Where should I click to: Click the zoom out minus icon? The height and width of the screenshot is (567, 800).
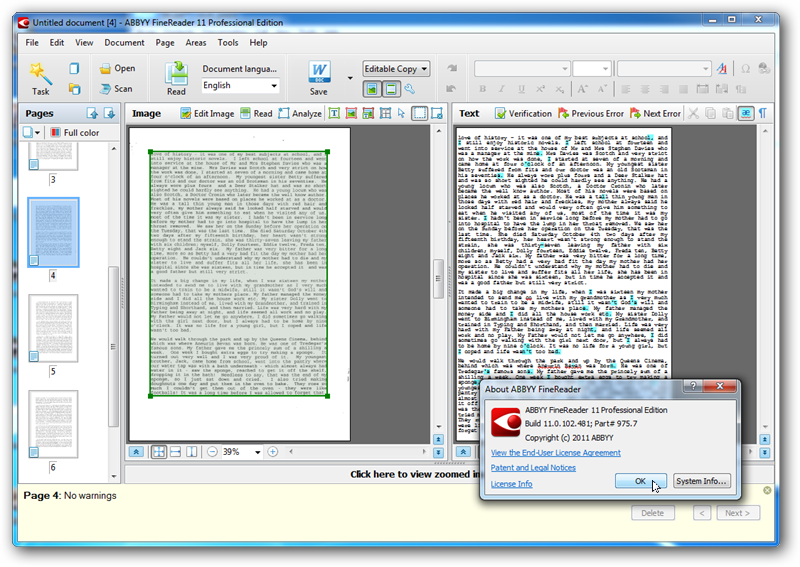pyautogui.click(x=213, y=452)
